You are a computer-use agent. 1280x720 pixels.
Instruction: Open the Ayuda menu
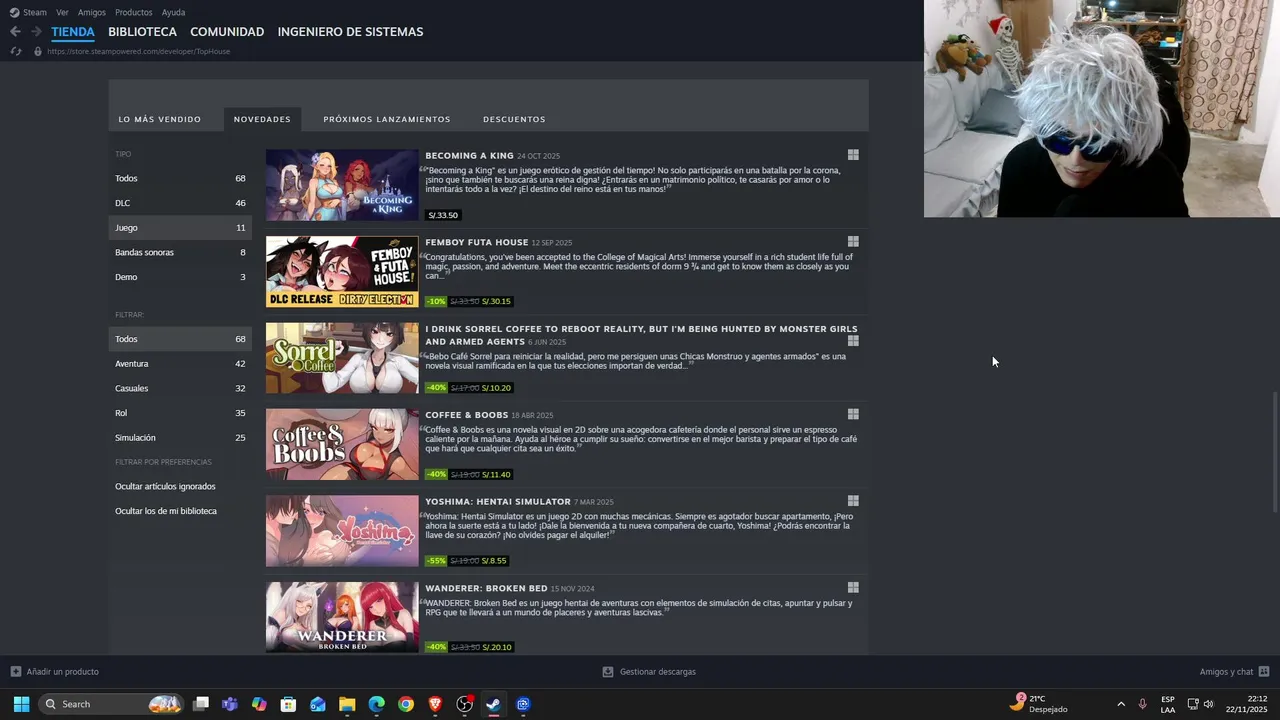click(x=173, y=12)
